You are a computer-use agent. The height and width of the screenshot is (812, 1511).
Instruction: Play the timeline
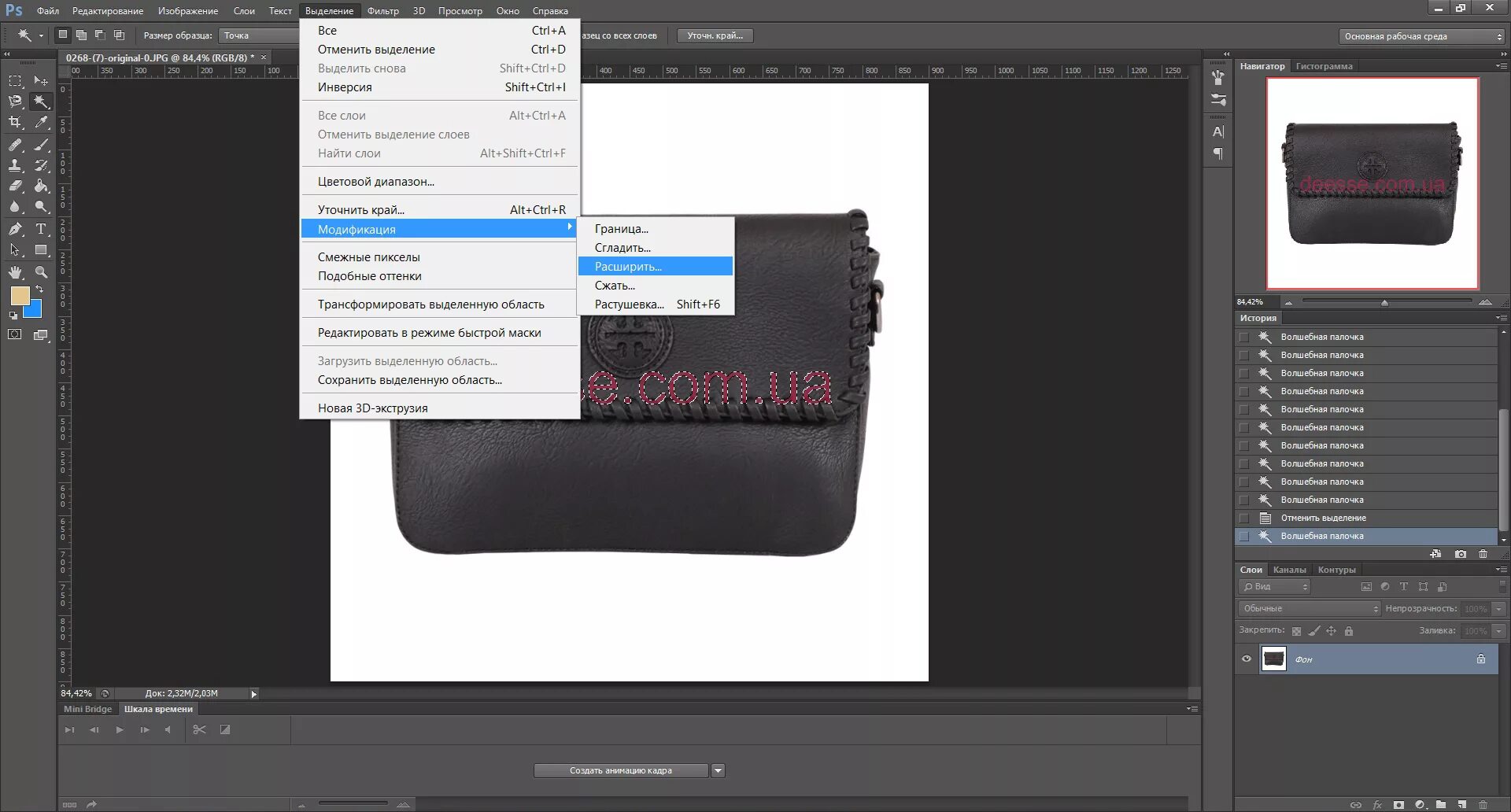(120, 729)
